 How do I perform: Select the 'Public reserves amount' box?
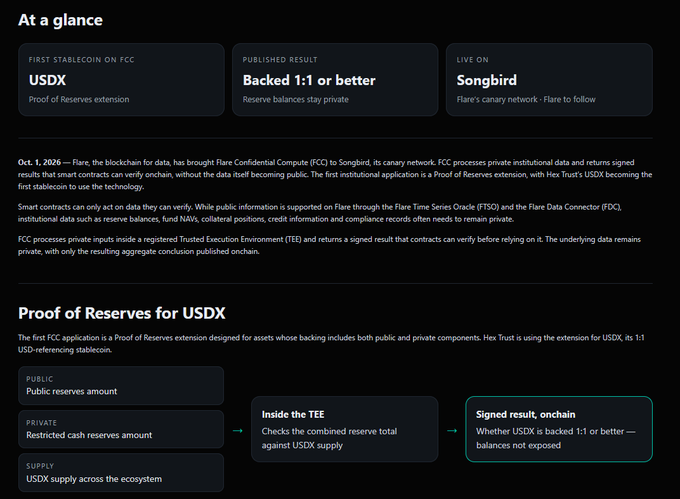point(121,385)
